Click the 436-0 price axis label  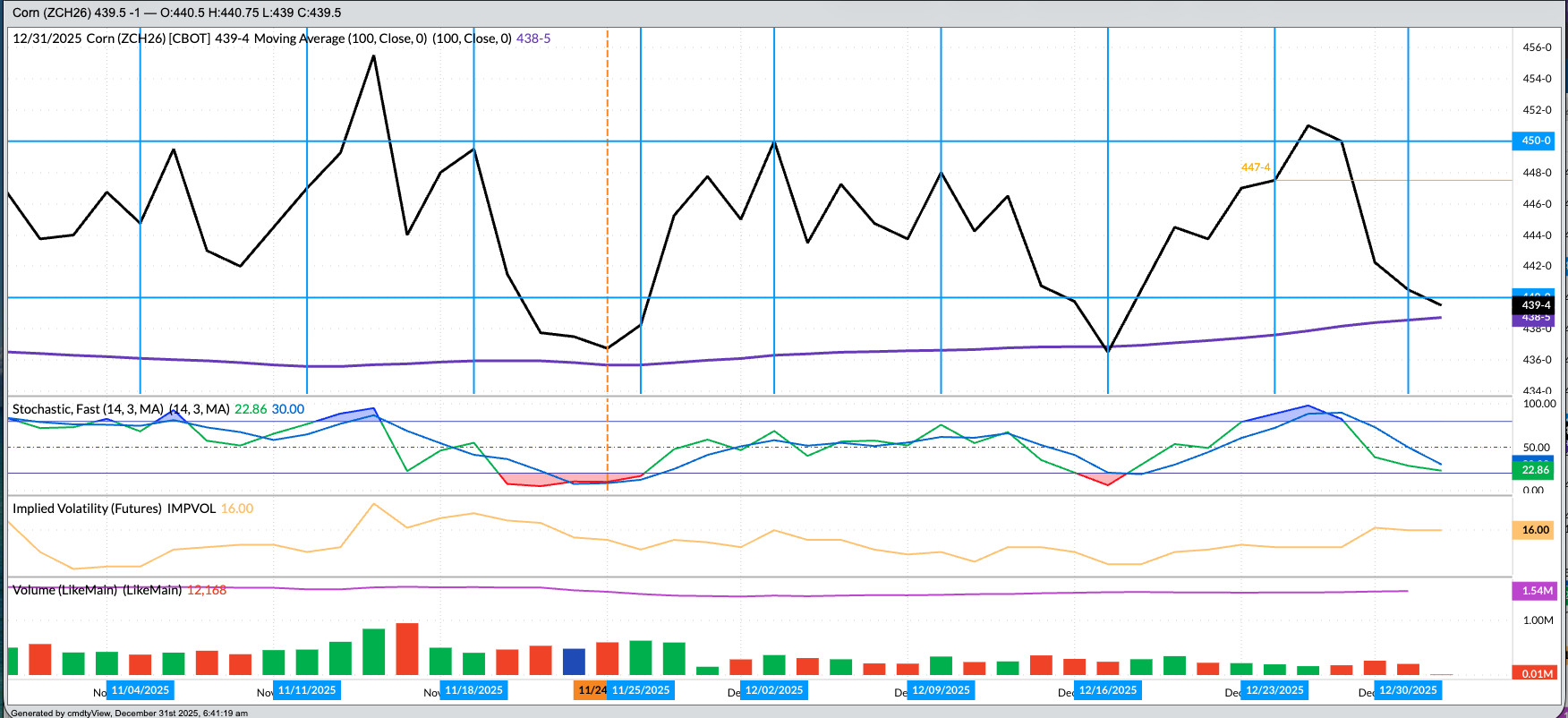point(1537,360)
